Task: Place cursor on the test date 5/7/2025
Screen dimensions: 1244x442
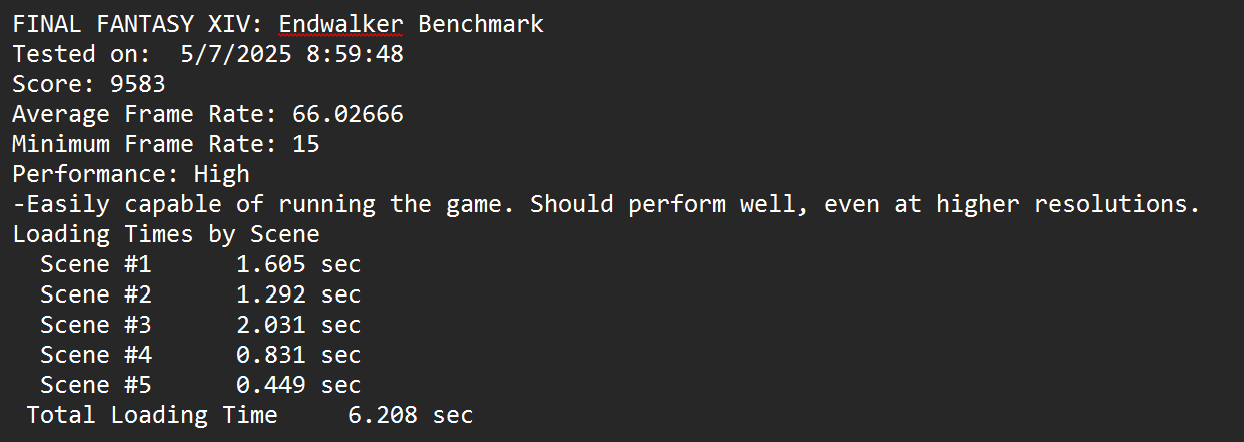Action: 236,54
